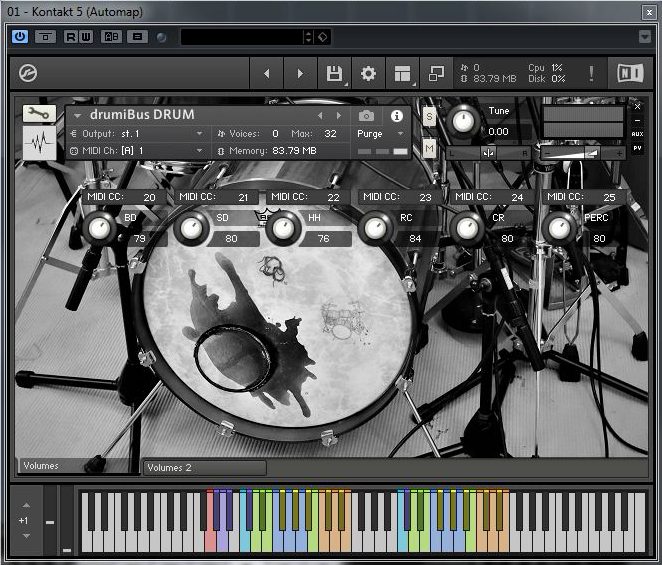Click the wrench edit instrument icon

[x=39, y=114]
